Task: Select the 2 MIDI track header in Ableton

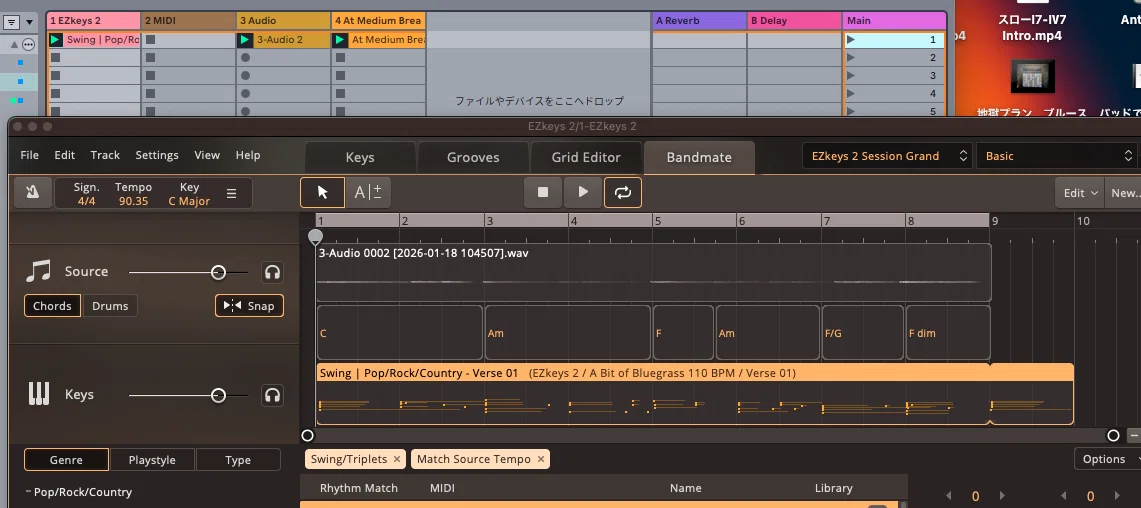Action: point(188,20)
